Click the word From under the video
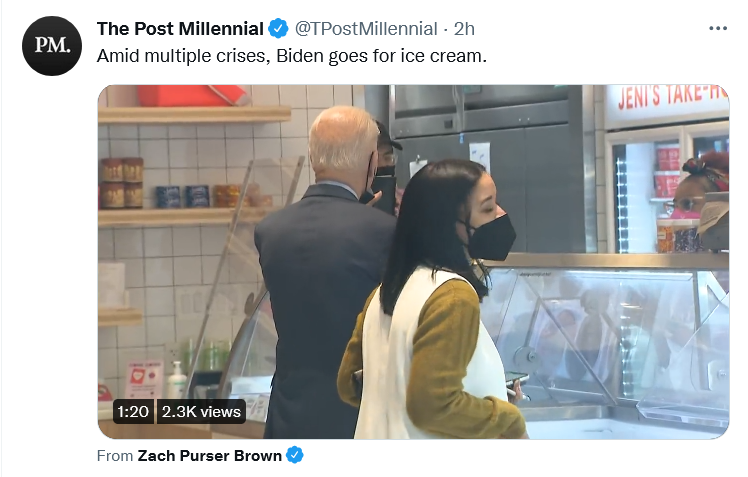The image size is (748, 477). click(x=114, y=456)
